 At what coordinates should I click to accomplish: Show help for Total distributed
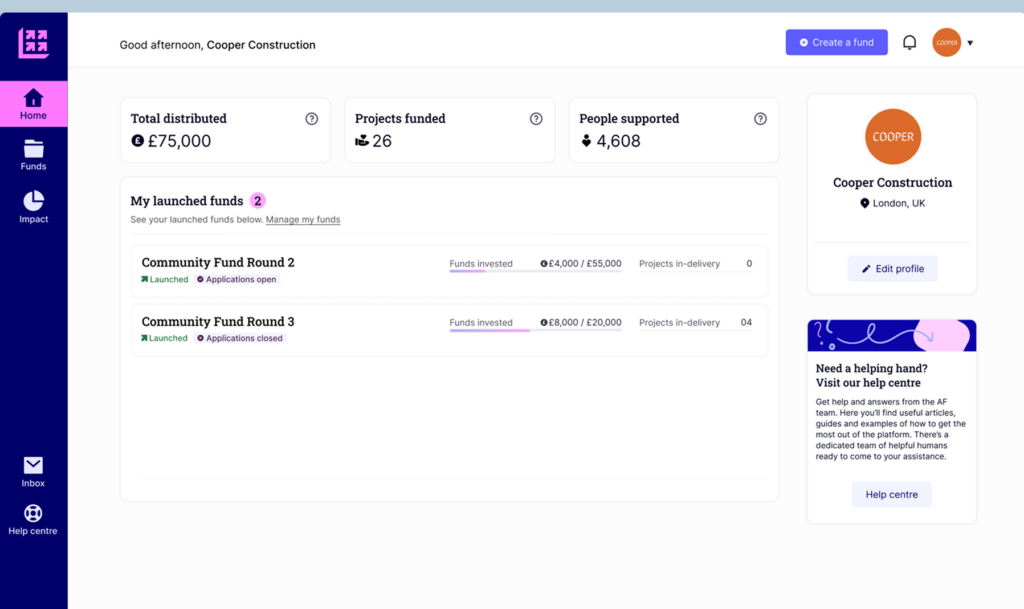[312, 119]
